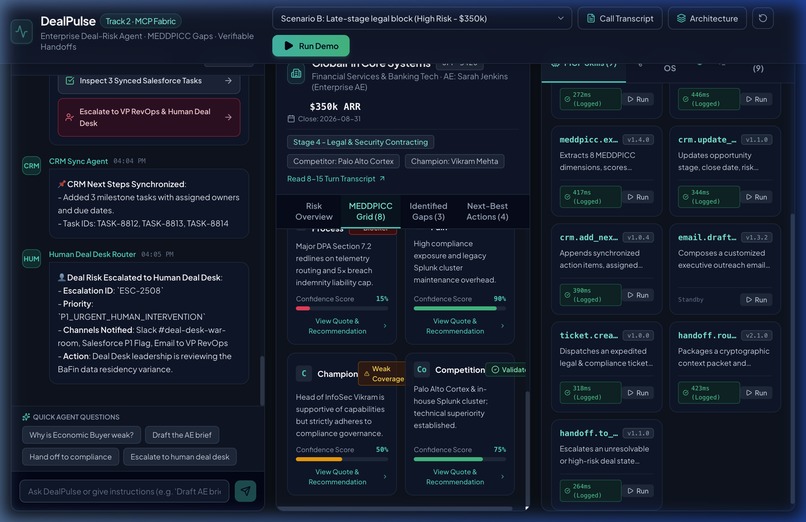
Task: Click the Run Demo button
Action: [x=310, y=46]
